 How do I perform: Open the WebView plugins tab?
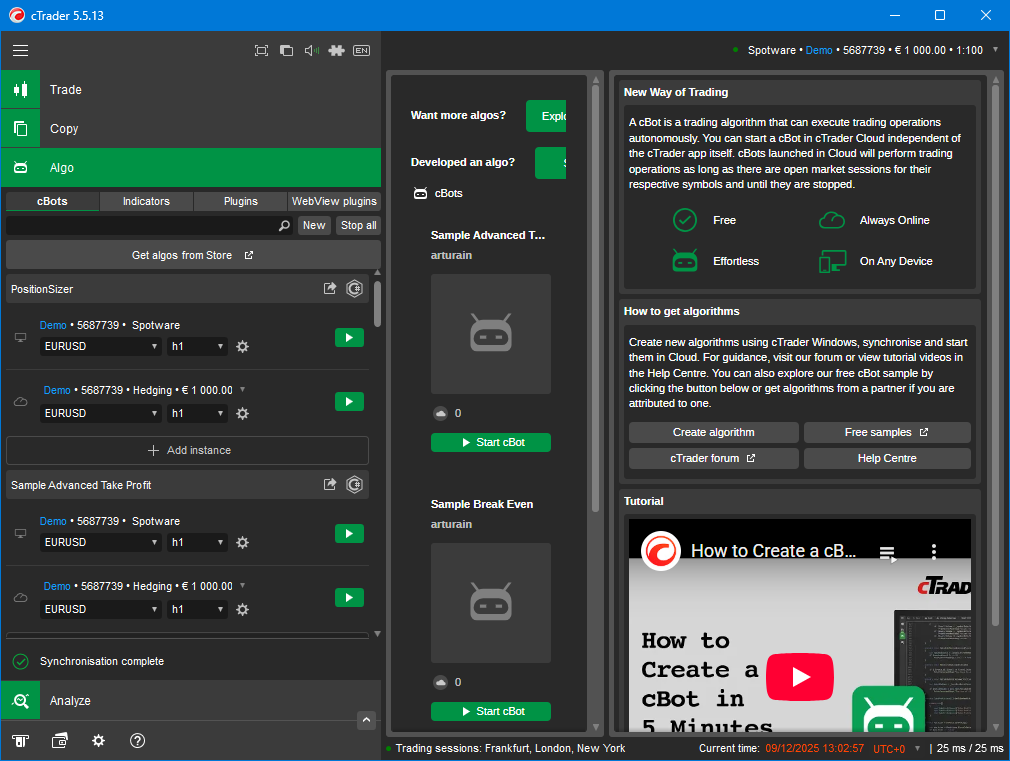click(334, 201)
